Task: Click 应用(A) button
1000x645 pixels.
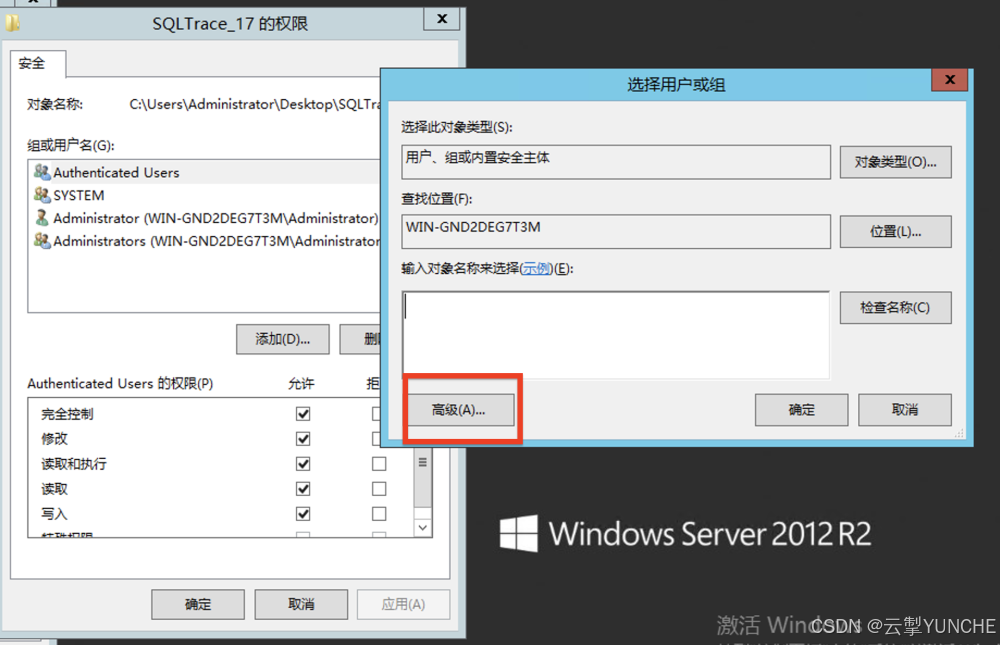Action: (403, 604)
